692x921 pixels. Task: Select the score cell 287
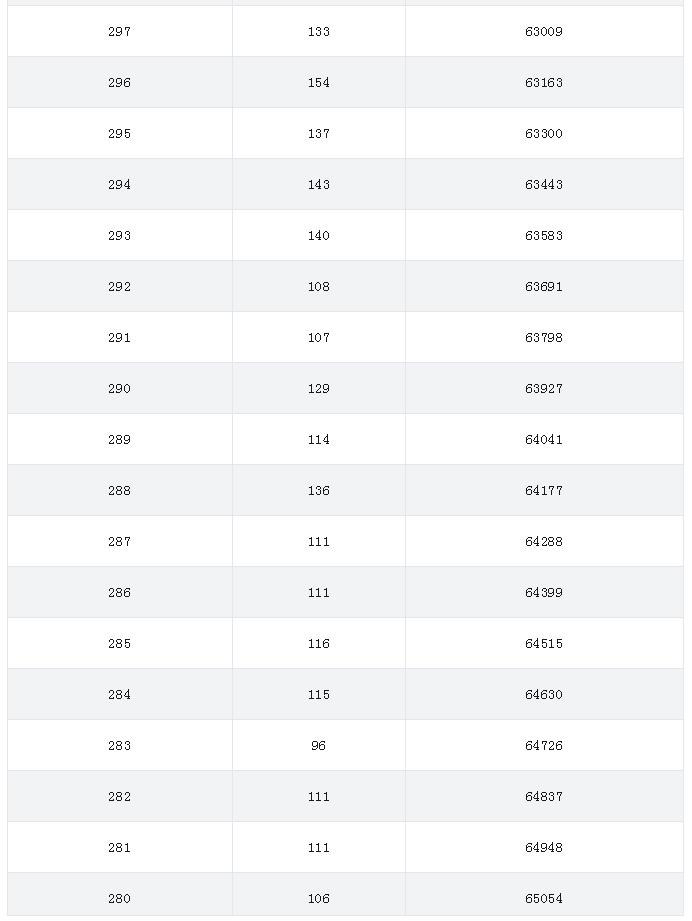click(119, 542)
